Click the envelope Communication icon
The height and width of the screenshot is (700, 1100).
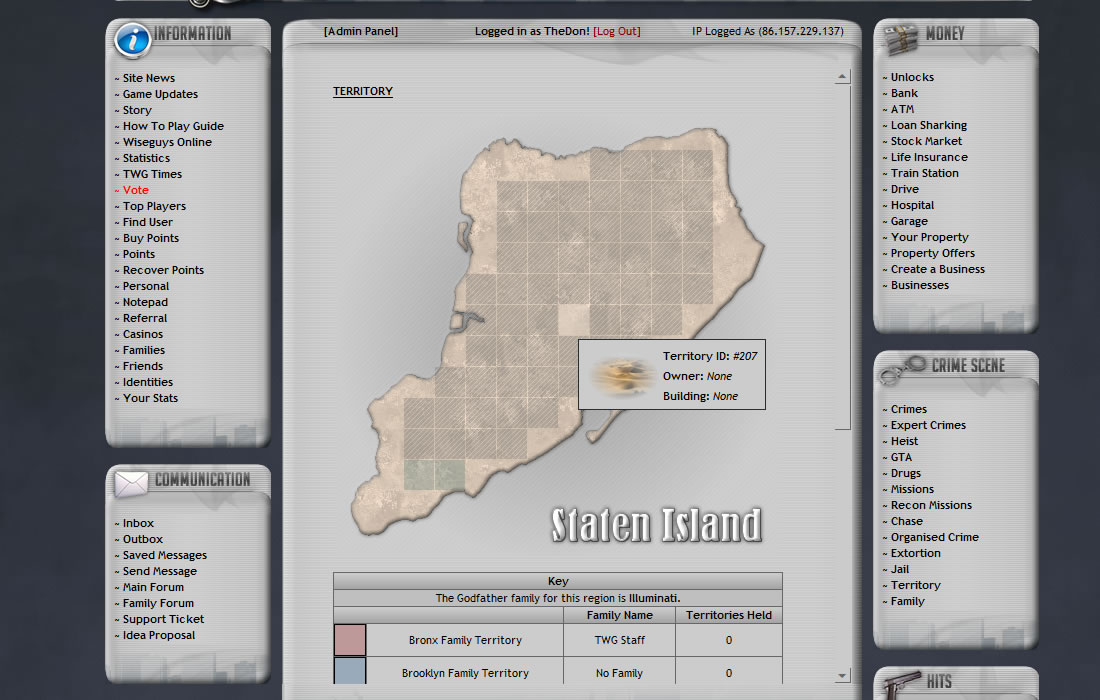click(131, 484)
